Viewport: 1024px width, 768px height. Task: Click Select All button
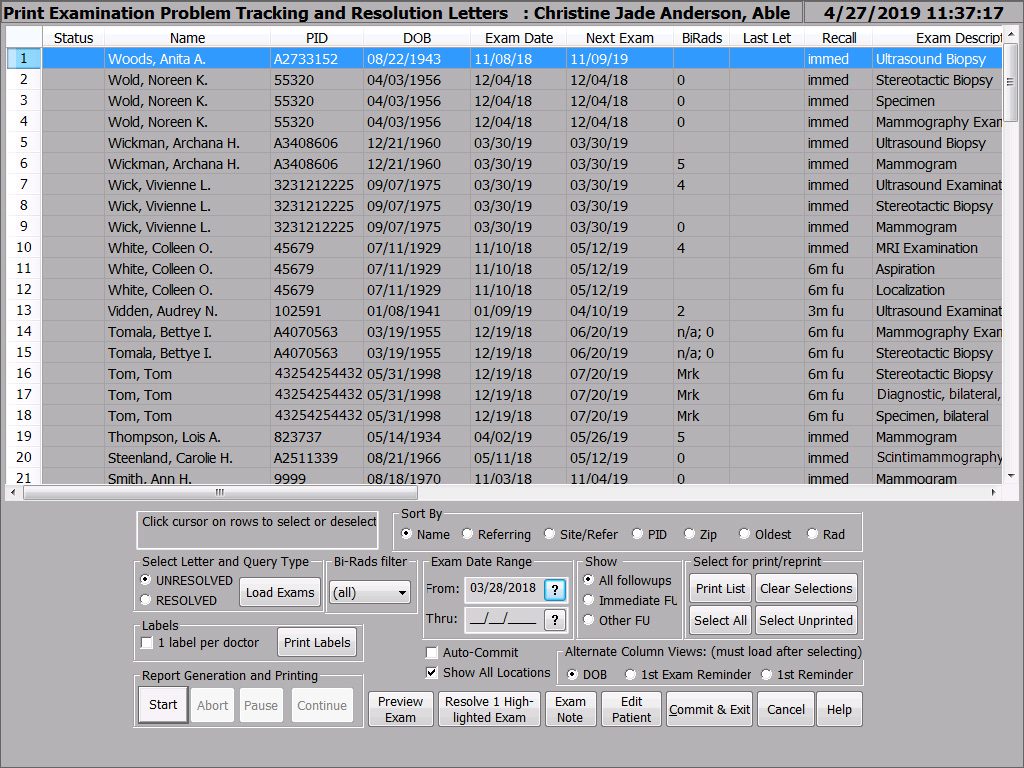tap(720, 620)
